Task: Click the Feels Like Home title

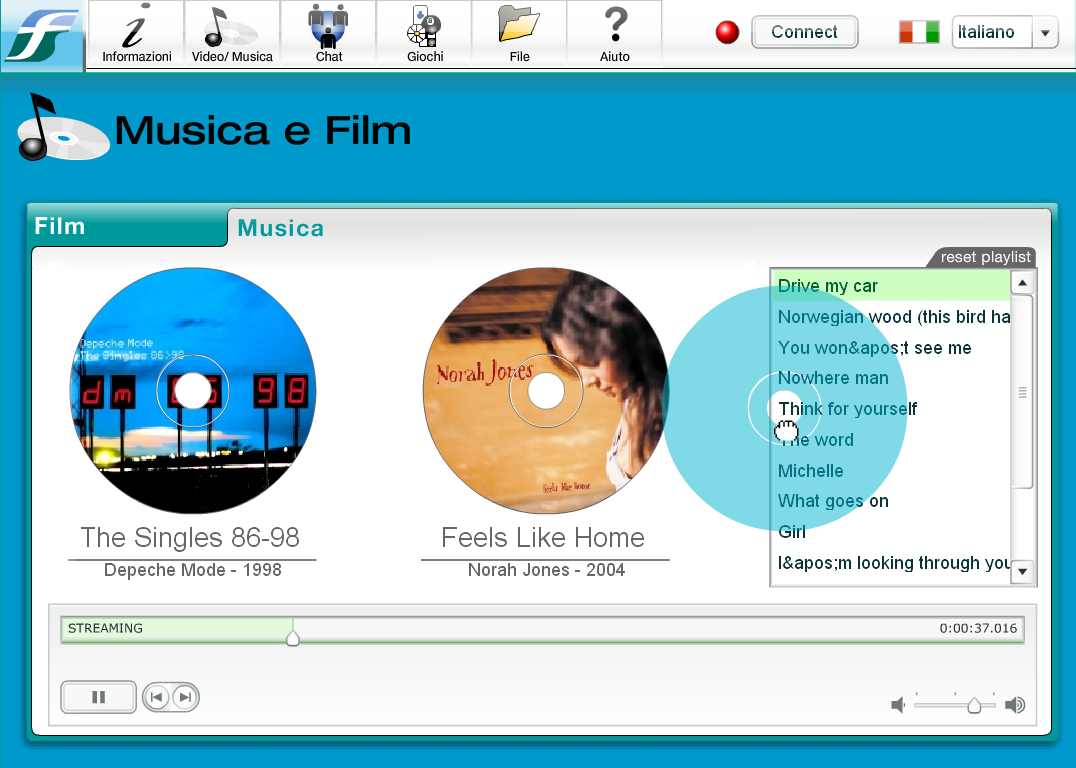Action: pyautogui.click(x=543, y=537)
